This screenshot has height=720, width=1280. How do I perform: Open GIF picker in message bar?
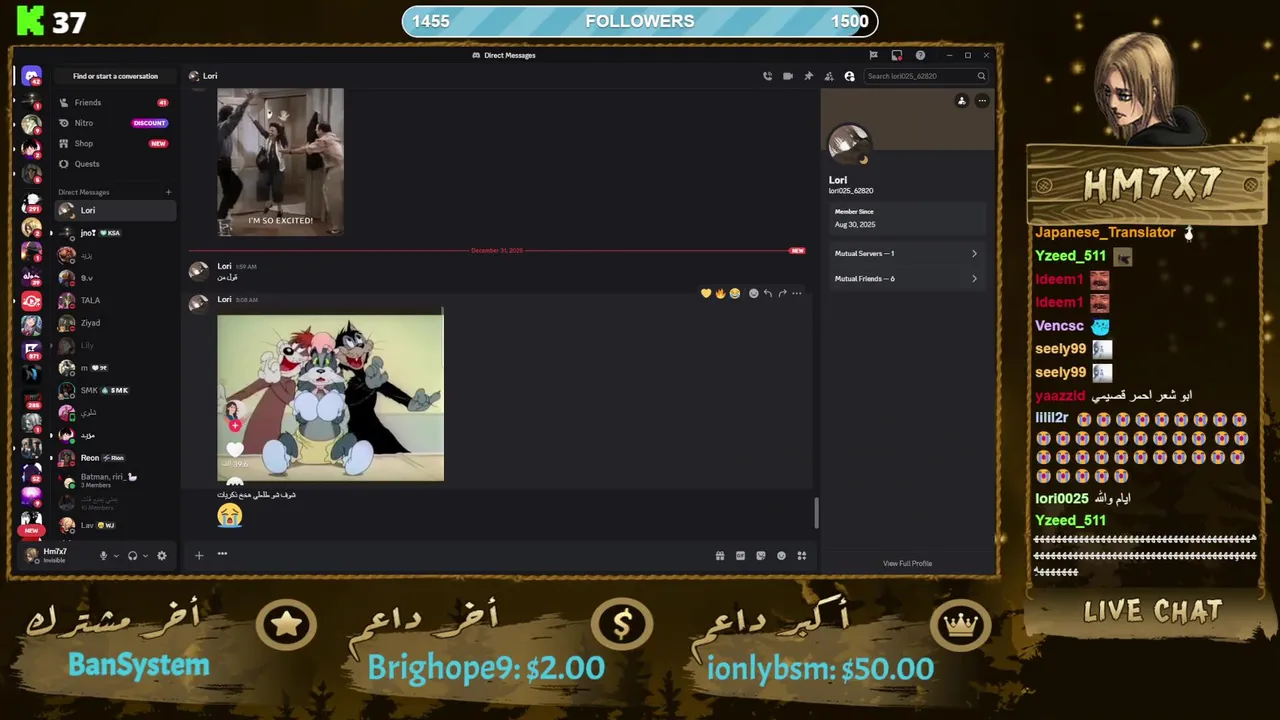(x=740, y=556)
